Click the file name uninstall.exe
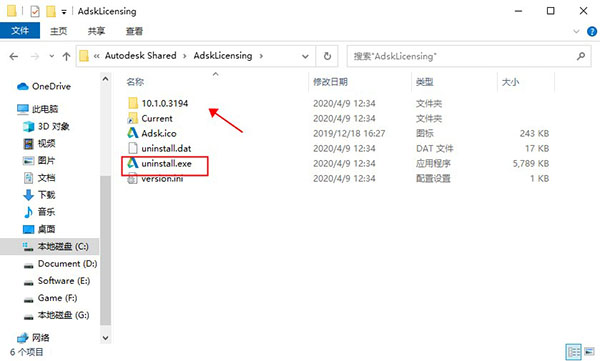Screen dimensions: 600x361 (x=166, y=164)
